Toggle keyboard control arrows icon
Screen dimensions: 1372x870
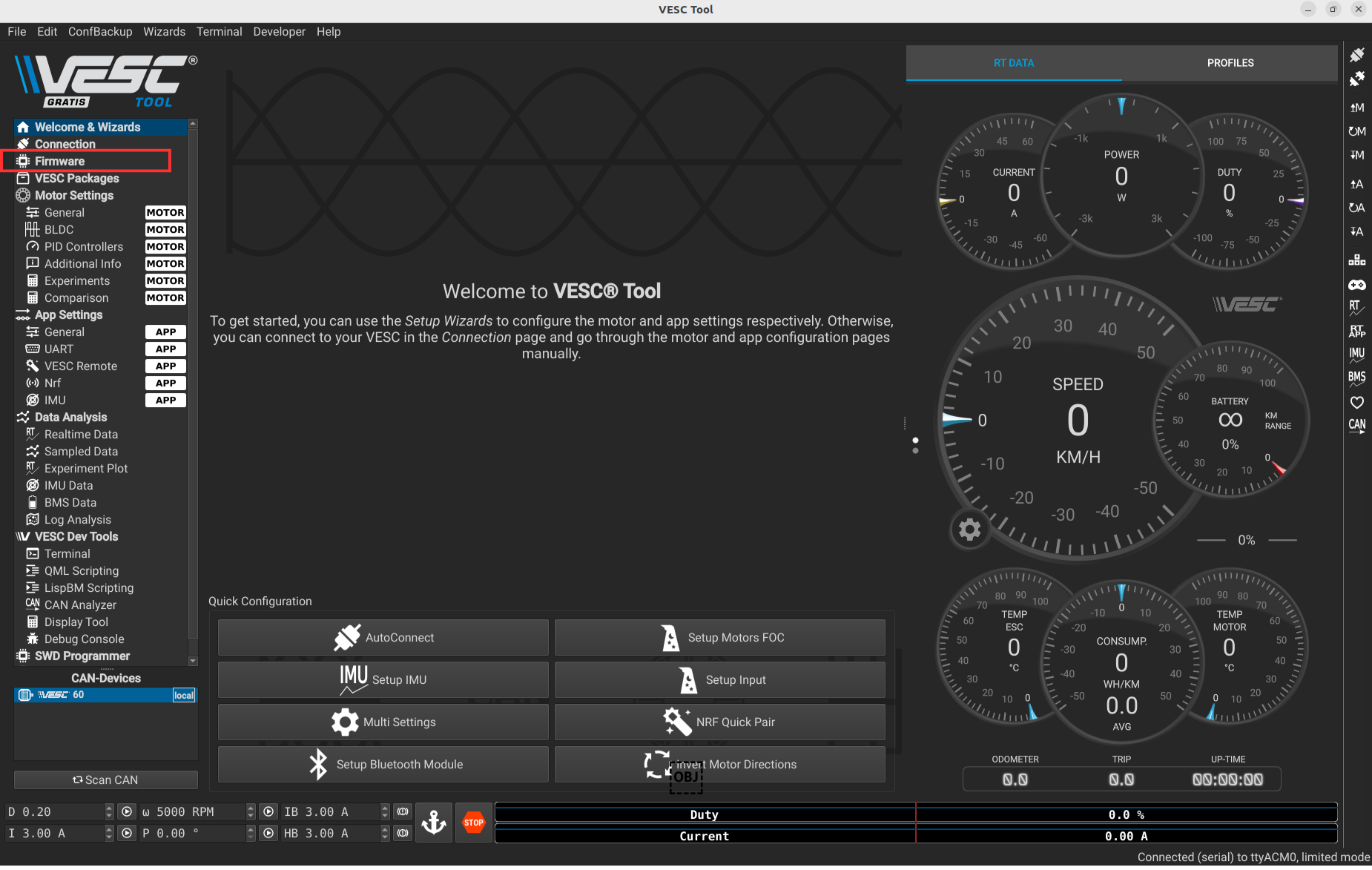point(1356,260)
